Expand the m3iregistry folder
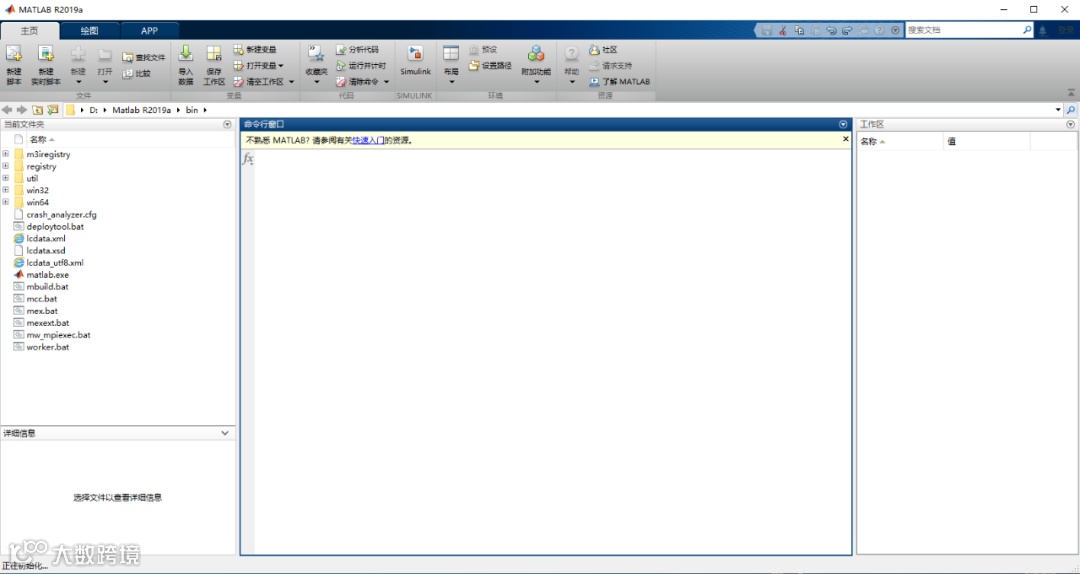Screen dimensions: 1080x574 coord(6,154)
